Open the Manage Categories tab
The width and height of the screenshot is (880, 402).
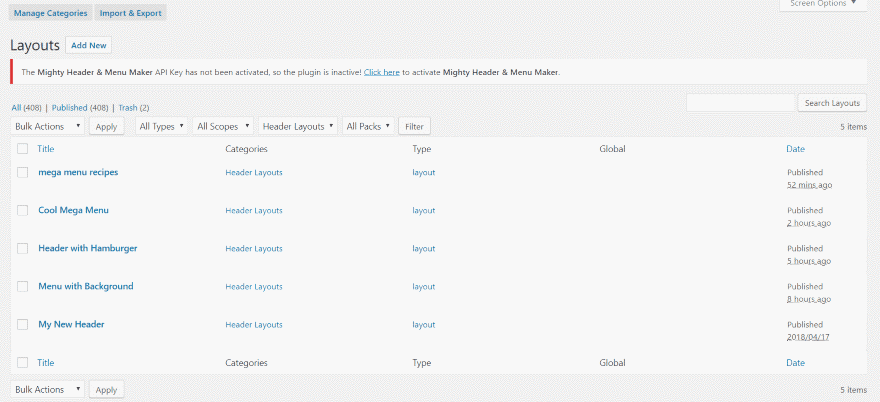[x=51, y=13]
